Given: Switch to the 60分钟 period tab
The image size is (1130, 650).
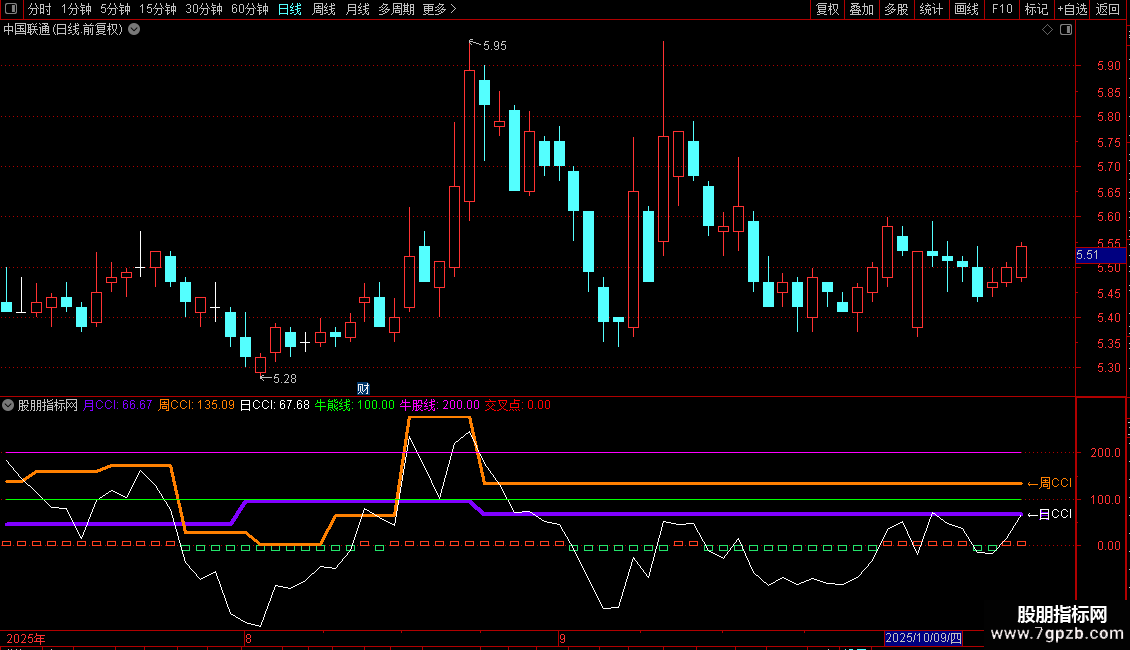Looking at the screenshot, I should [249, 9].
